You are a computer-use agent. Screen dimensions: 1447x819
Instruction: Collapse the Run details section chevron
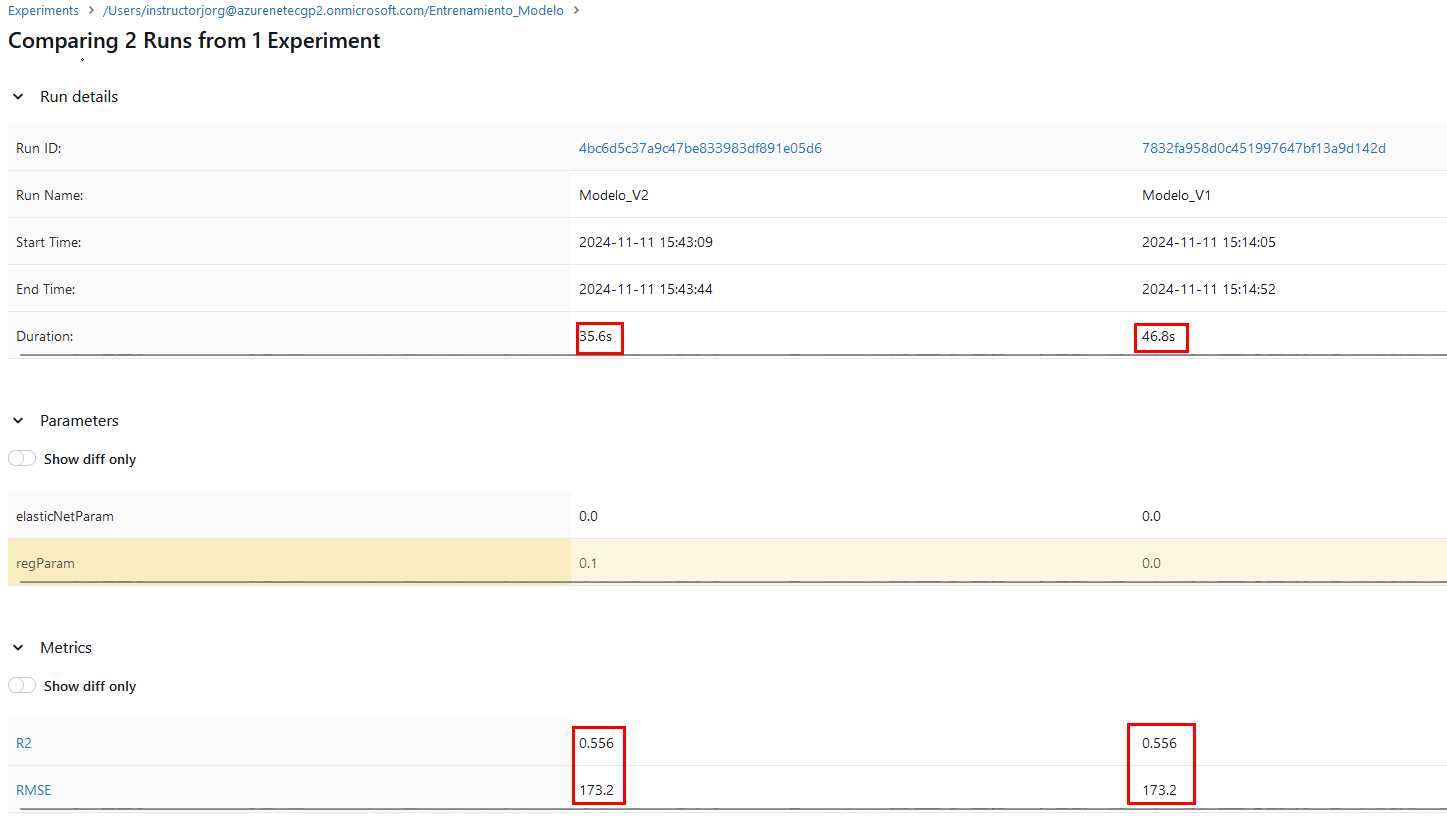click(18, 97)
